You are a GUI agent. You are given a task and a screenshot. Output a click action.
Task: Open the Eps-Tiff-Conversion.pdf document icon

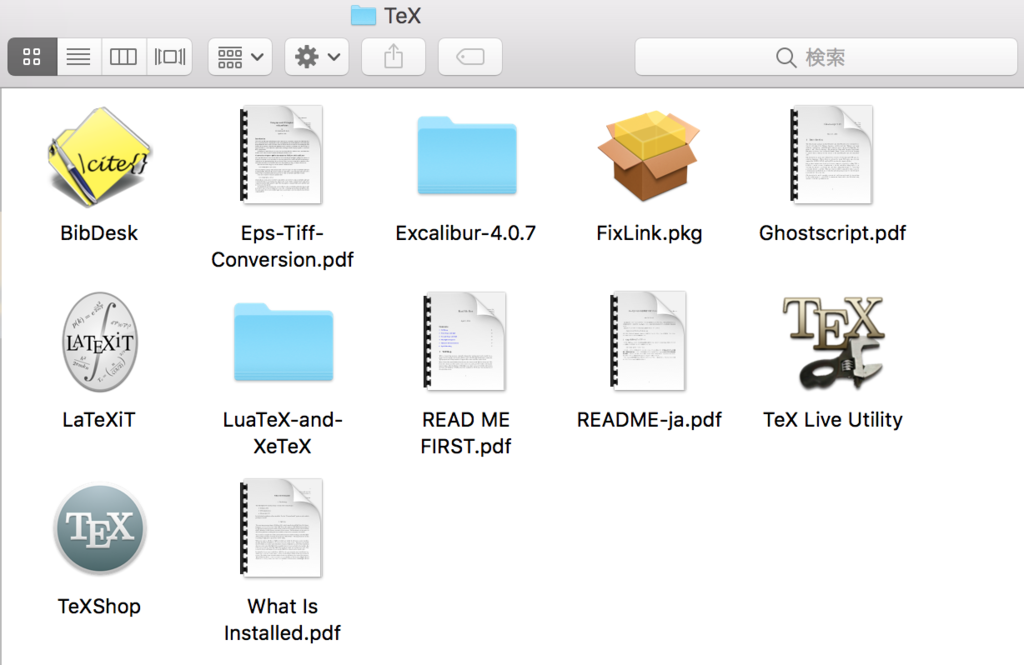(282, 155)
